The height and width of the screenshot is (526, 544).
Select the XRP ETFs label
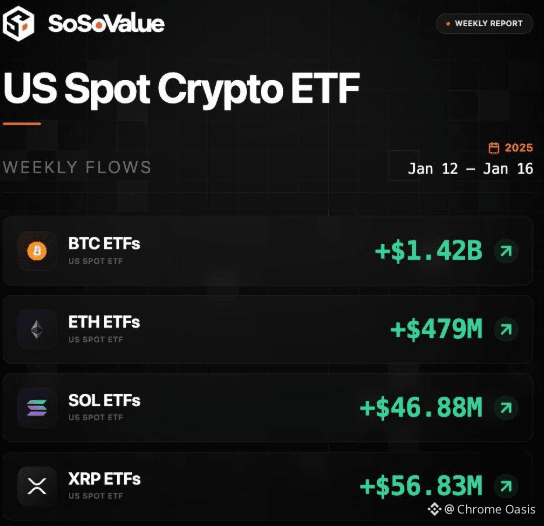104,479
